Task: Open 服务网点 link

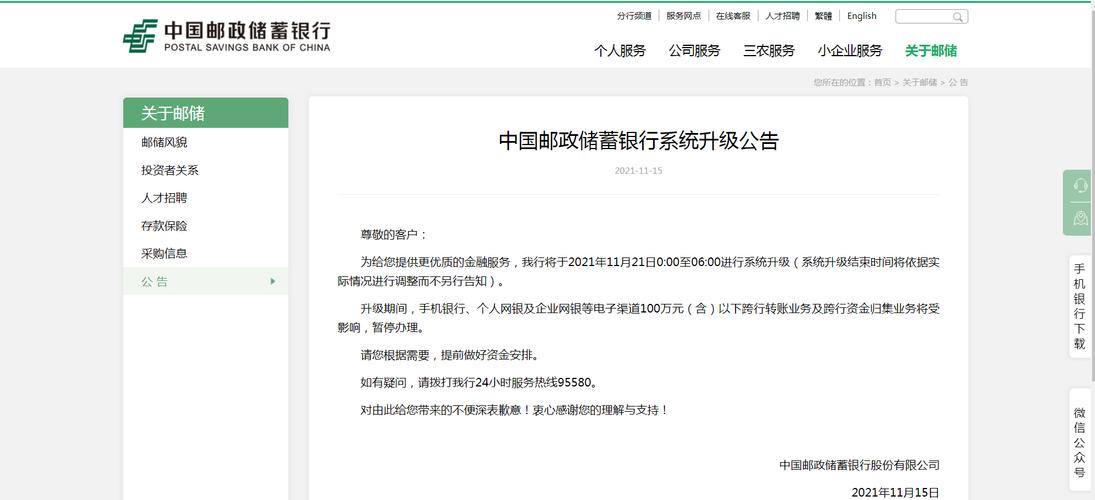Action: 684,16
